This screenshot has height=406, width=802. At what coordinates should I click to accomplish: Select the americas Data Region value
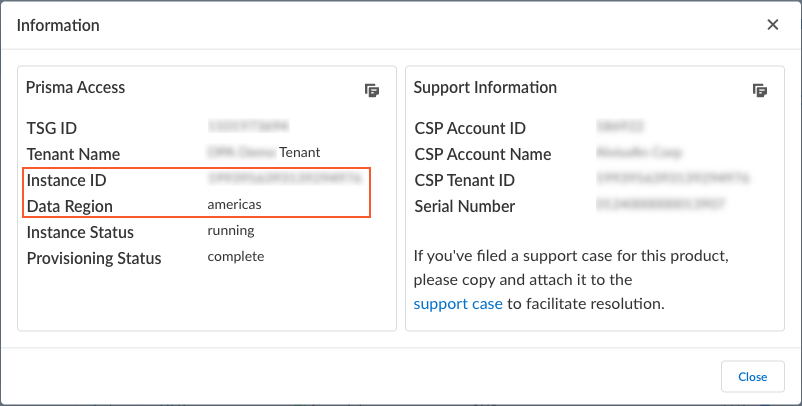tap(234, 205)
